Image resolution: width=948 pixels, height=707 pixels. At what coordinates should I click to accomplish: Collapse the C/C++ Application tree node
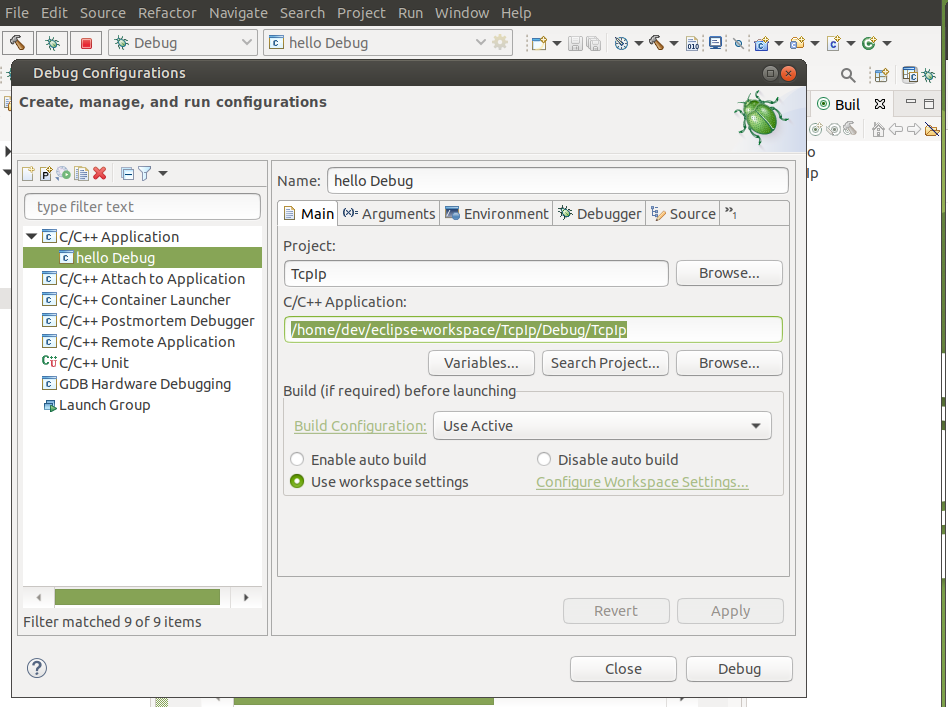click(32, 236)
